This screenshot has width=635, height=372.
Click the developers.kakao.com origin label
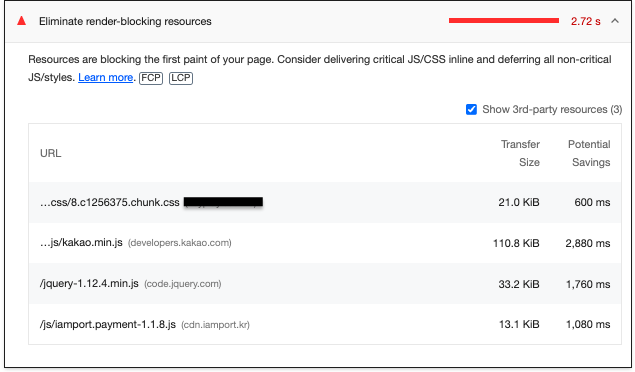coord(180,243)
